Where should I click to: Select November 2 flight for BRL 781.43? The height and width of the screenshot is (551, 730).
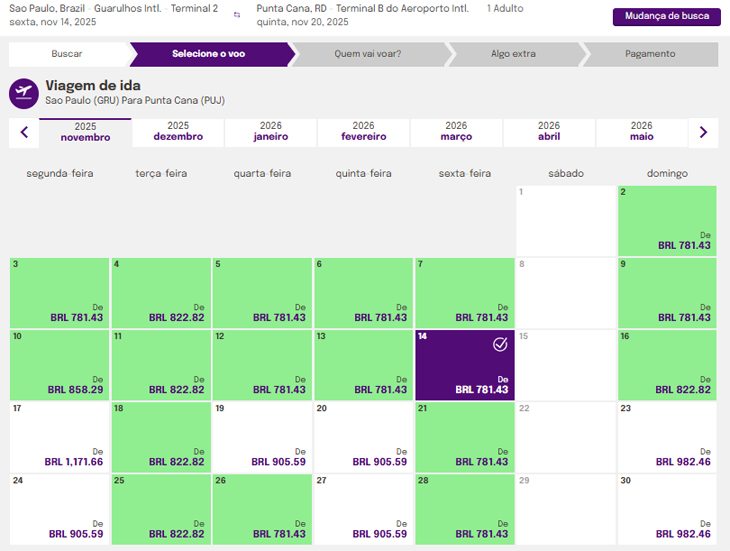[x=667, y=221]
